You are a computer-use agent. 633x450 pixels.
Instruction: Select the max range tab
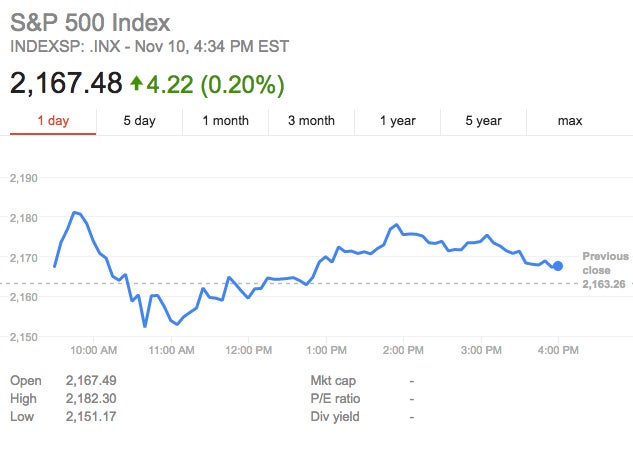click(570, 121)
